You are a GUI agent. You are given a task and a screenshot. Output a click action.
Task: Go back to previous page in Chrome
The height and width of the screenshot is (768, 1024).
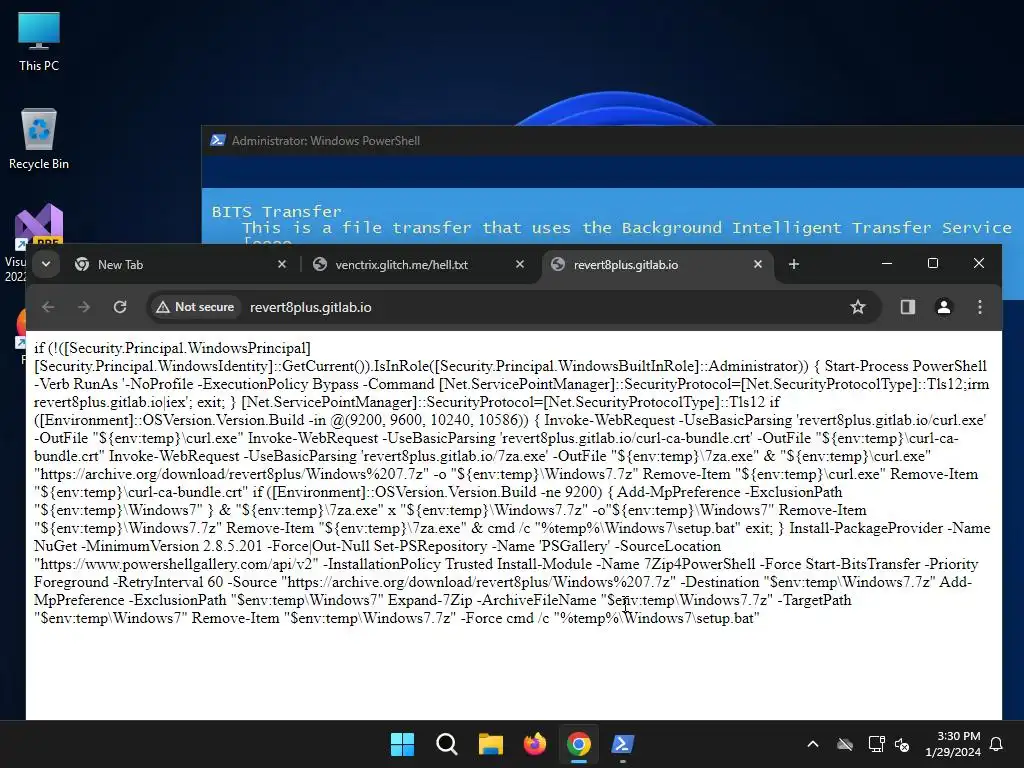[48, 307]
